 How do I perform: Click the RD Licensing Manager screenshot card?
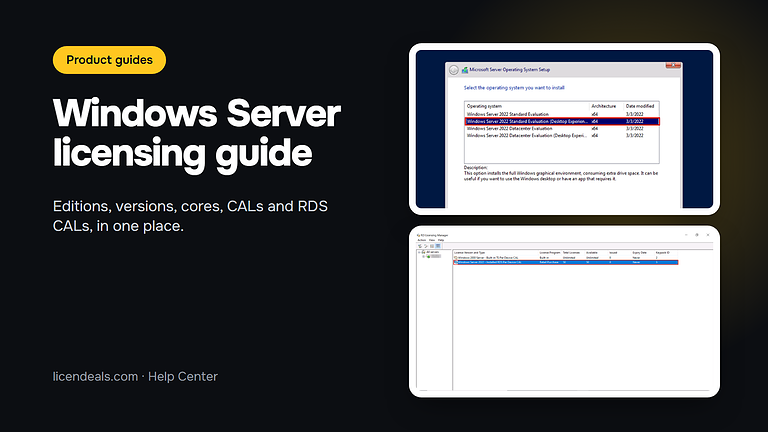[564, 312]
